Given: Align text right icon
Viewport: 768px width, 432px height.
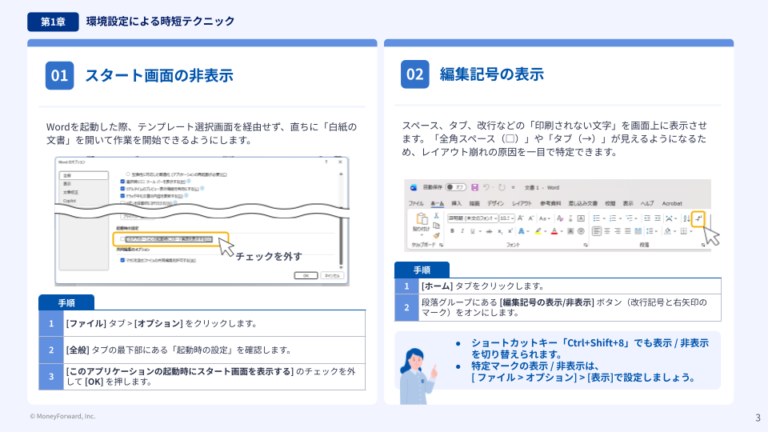Looking at the screenshot, I should pos(618,231).
